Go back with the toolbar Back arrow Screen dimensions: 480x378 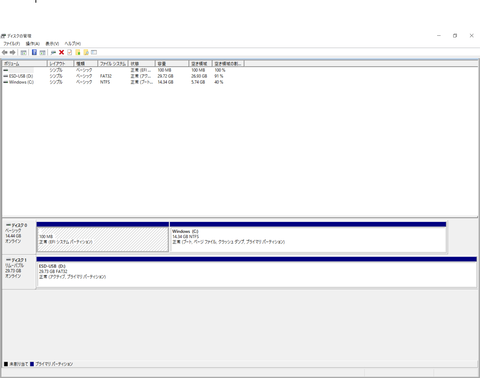[x=5, y=52]
